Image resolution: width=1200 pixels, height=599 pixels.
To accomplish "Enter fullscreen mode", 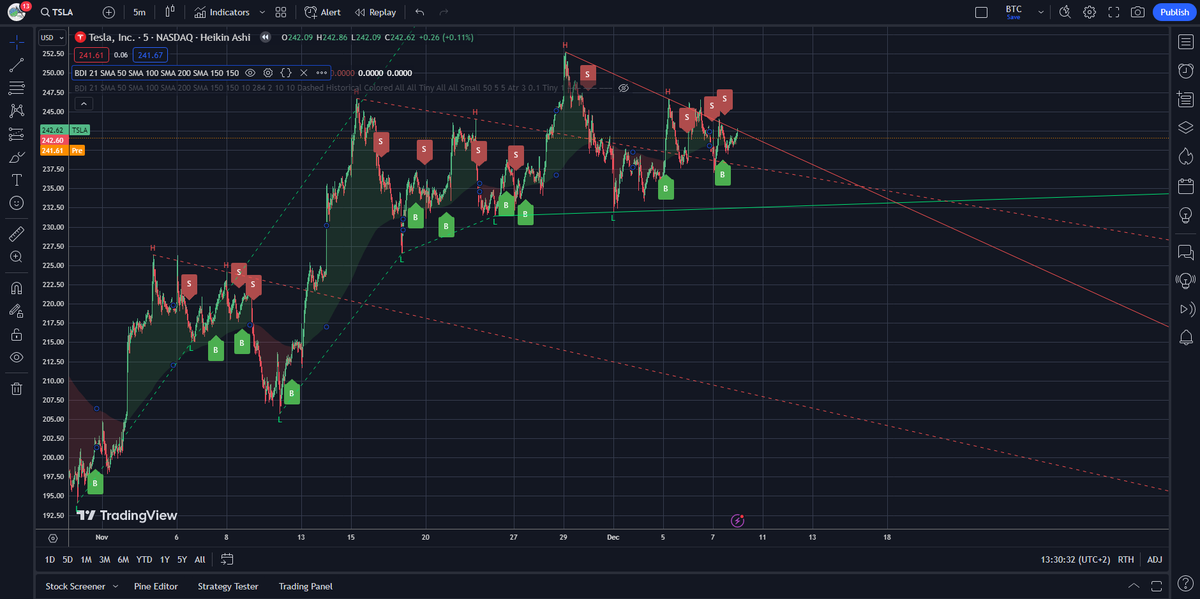I will coord(1113,12).
